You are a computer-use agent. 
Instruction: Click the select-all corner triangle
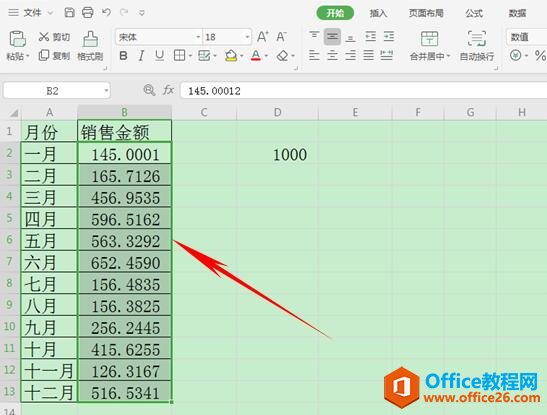(x=14, y=113)
